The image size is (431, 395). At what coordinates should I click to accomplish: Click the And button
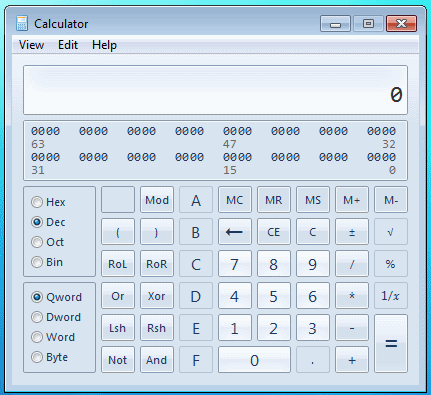pos(157,360)
